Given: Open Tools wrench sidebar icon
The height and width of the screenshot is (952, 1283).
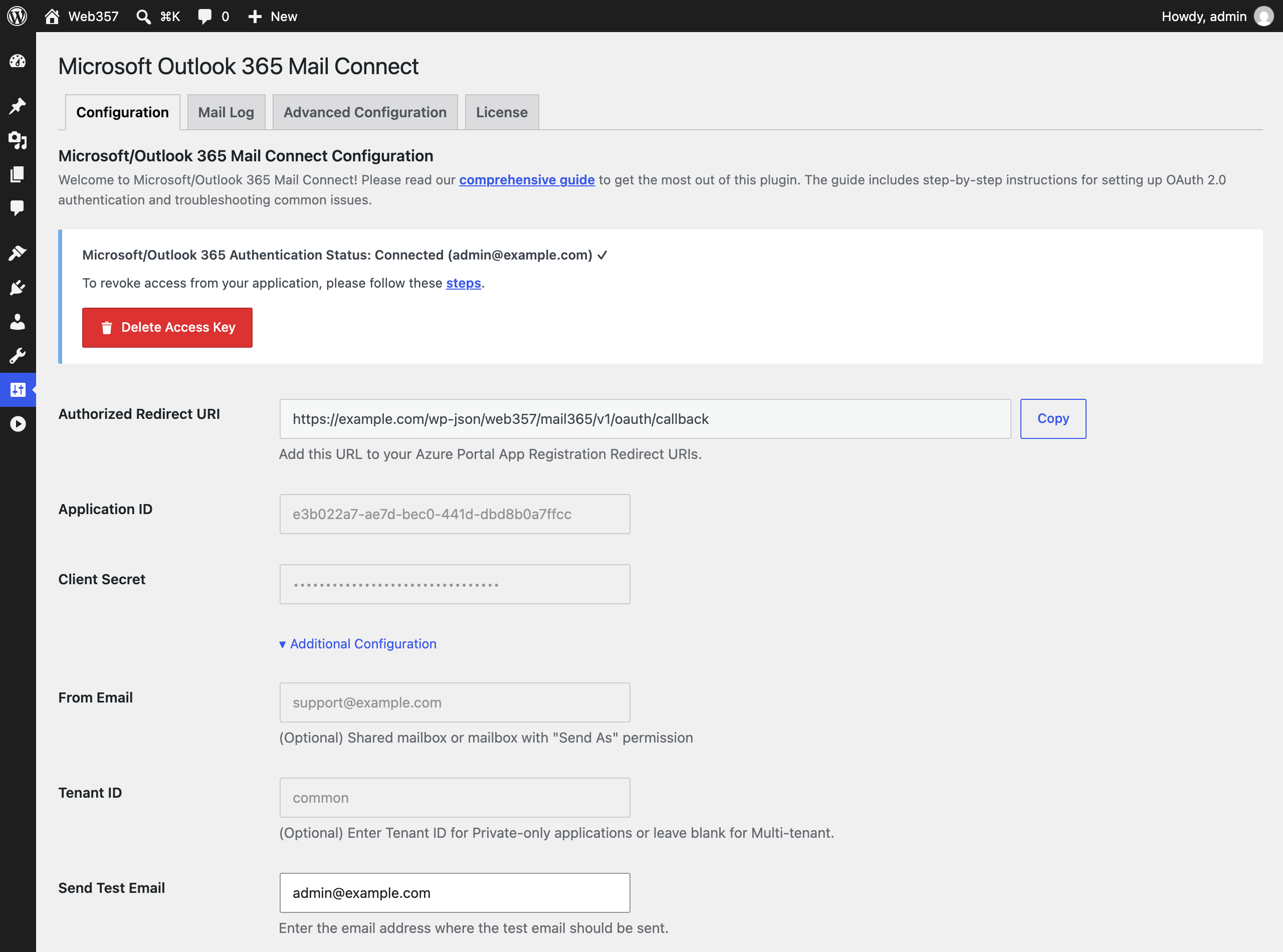Looking at the screenshot, I should [x=18, y=356].
